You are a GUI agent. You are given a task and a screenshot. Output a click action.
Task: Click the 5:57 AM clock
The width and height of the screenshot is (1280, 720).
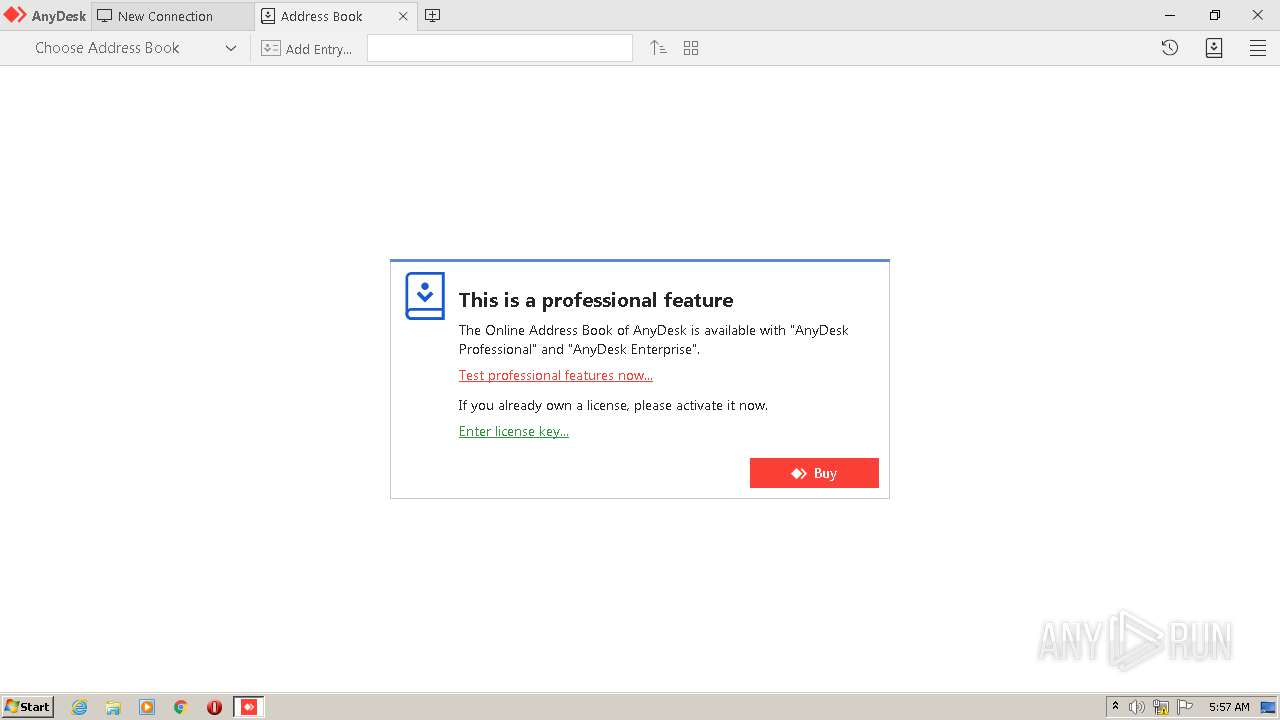[1229, 707]
